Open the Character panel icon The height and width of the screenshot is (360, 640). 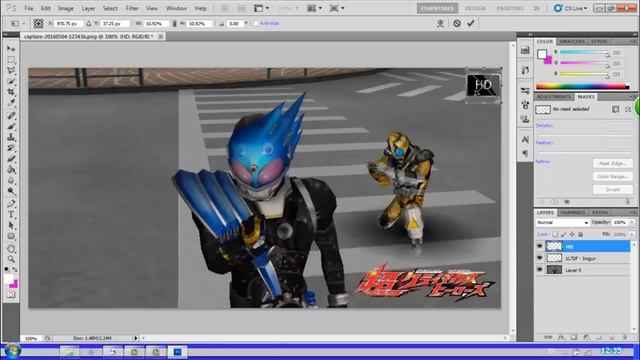point(525,140)
